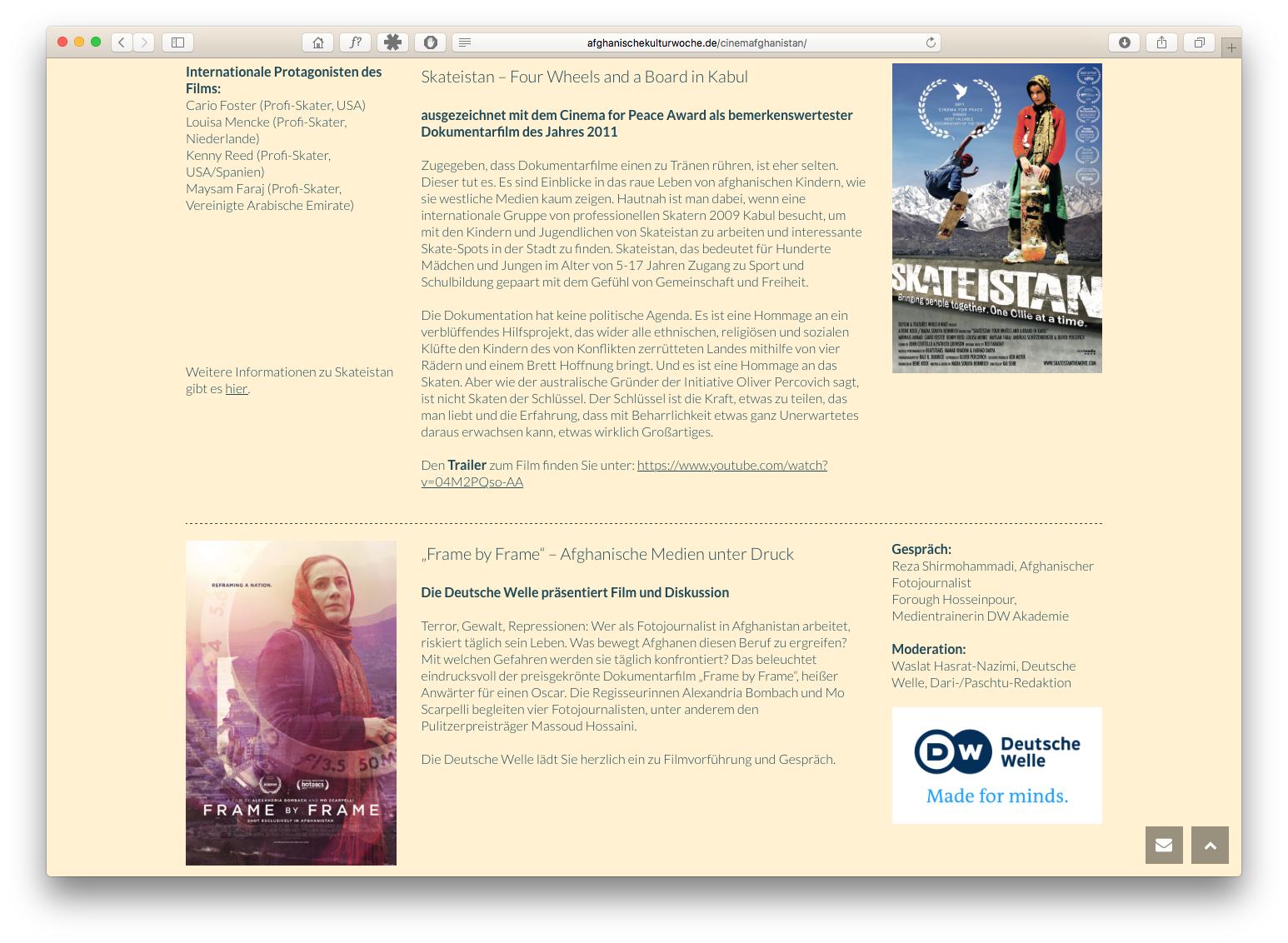The image size is (1288, 943).
Task: Click the shield privacy extension icon
Action: click(x=431, y=42)
